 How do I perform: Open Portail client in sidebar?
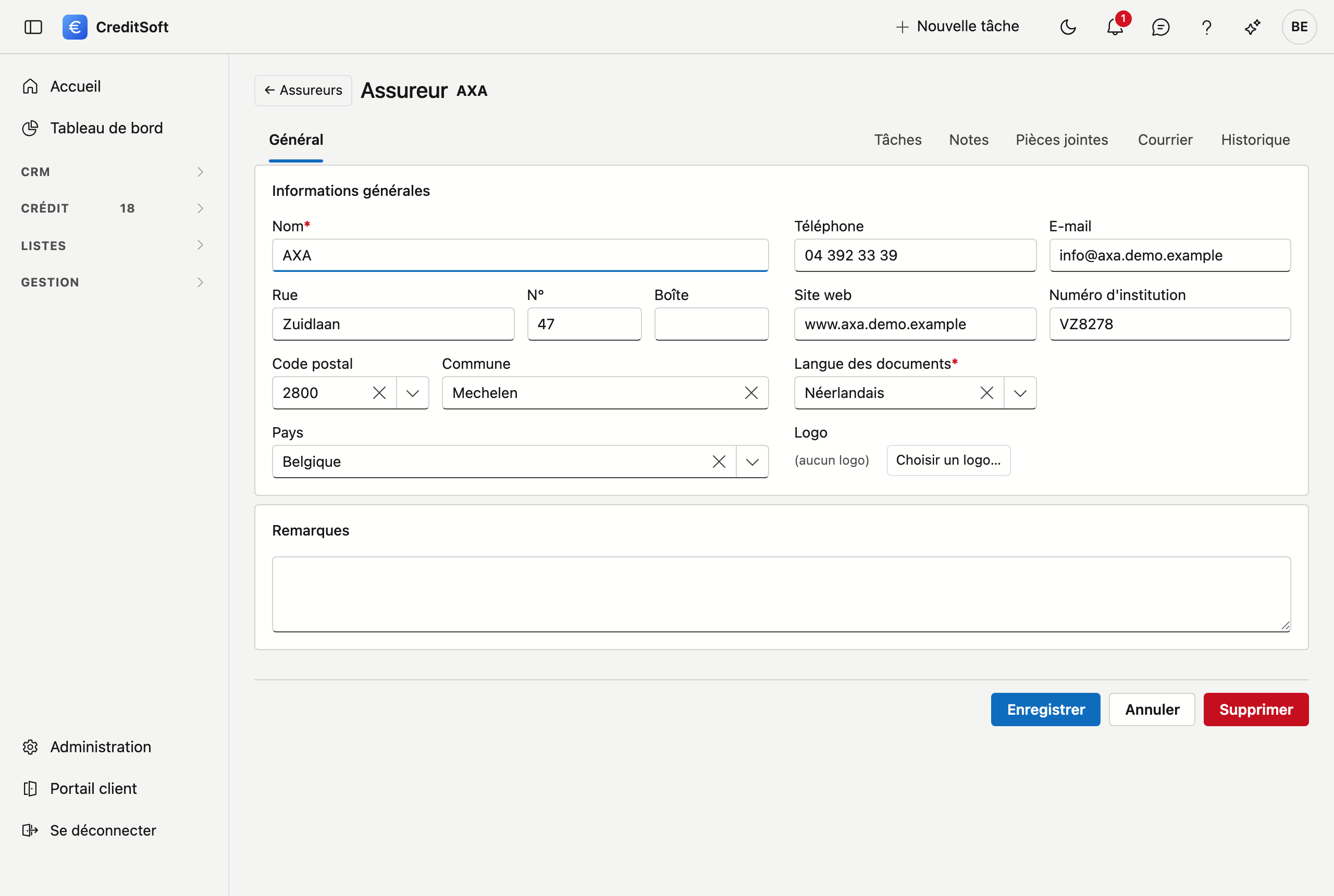click(93, 789)
